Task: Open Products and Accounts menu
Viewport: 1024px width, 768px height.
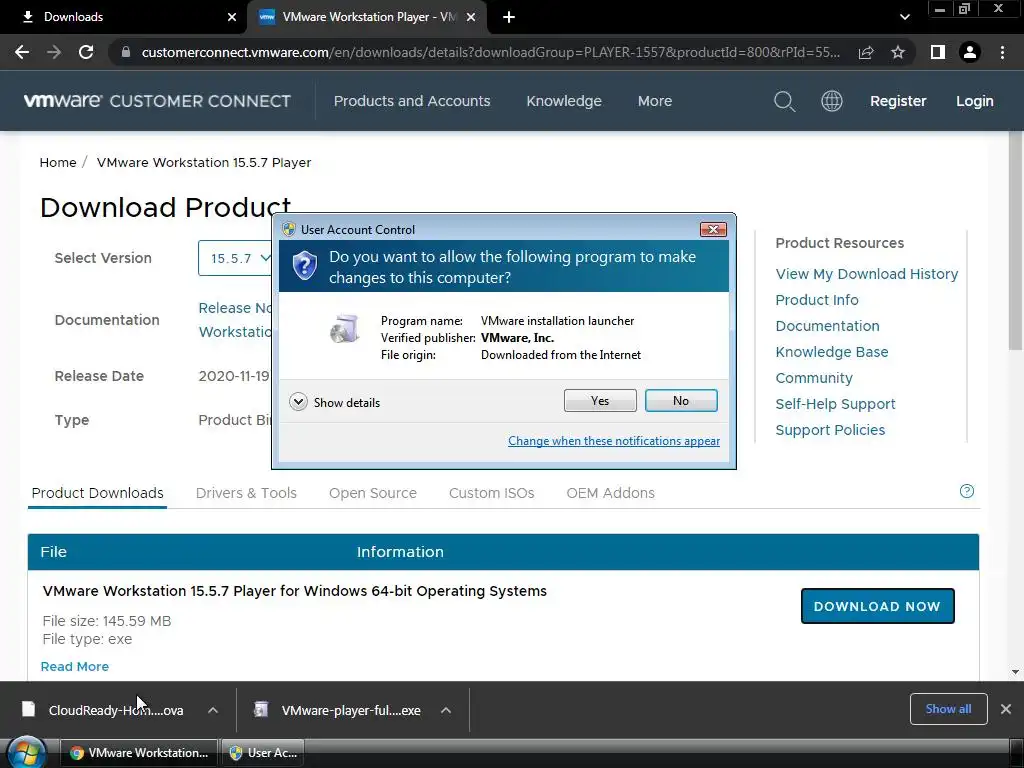Action: pos(412,101)
